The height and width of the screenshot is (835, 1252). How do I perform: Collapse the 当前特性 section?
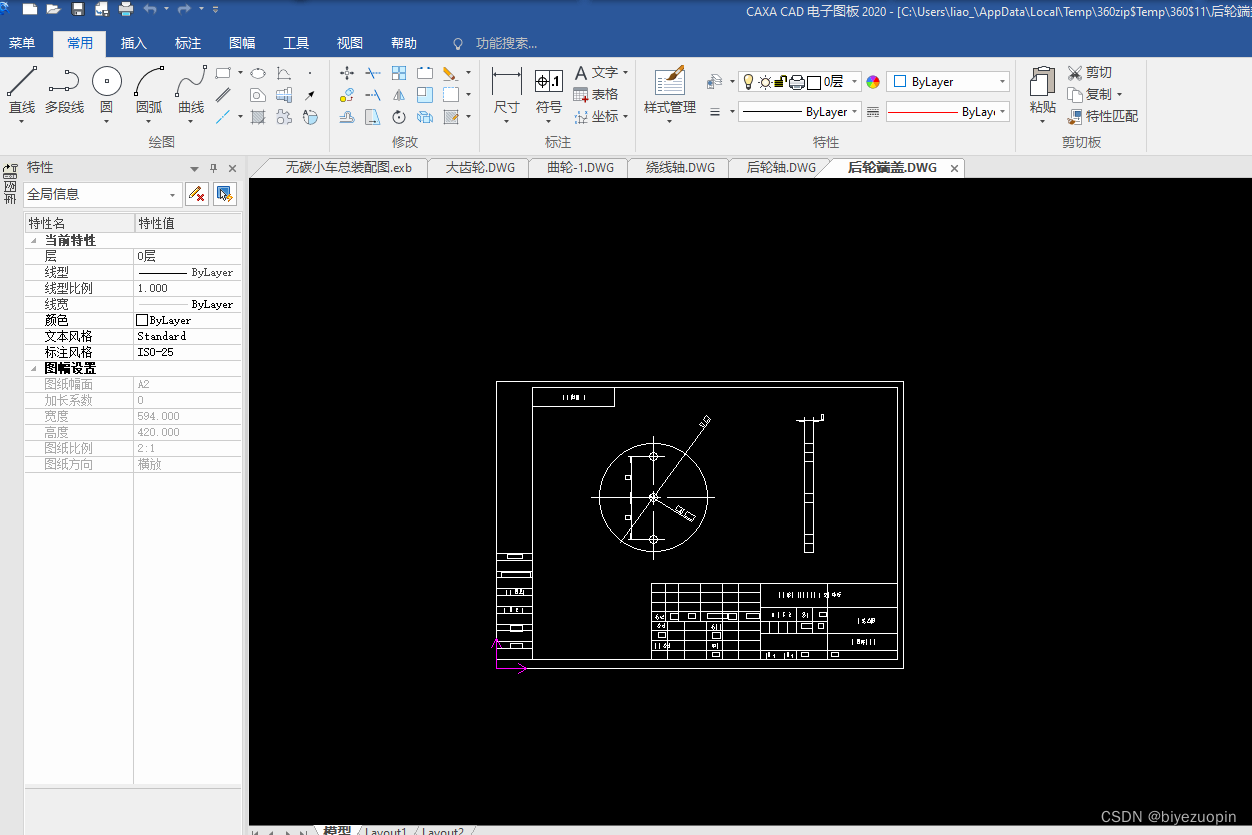pos(34,241)
